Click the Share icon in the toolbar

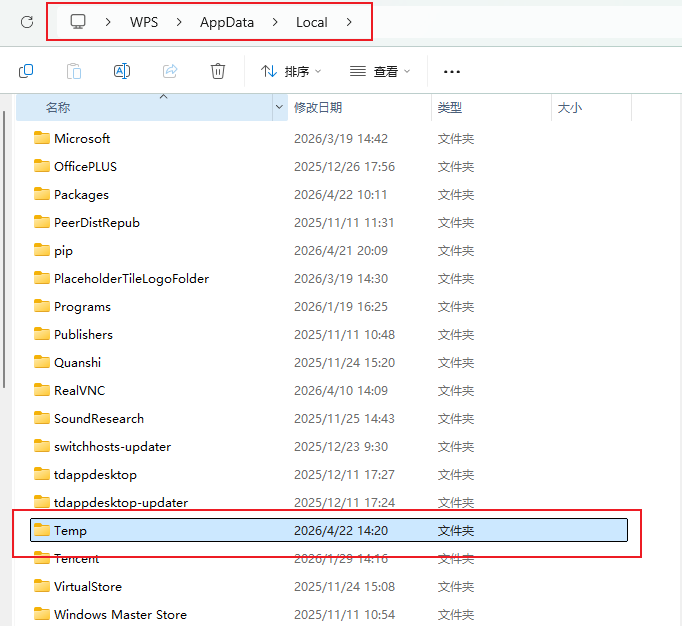(170, 71)
